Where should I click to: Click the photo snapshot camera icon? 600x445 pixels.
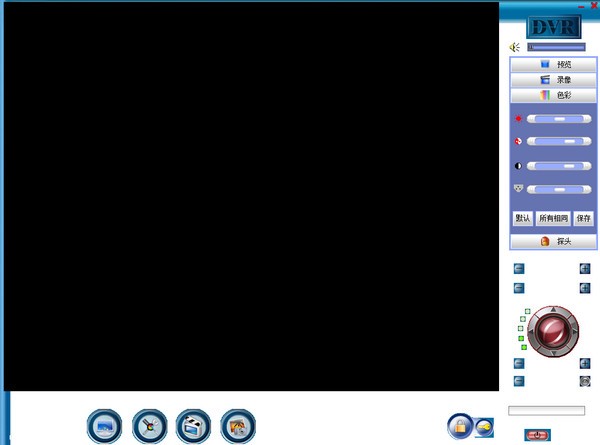click(238, 426)
